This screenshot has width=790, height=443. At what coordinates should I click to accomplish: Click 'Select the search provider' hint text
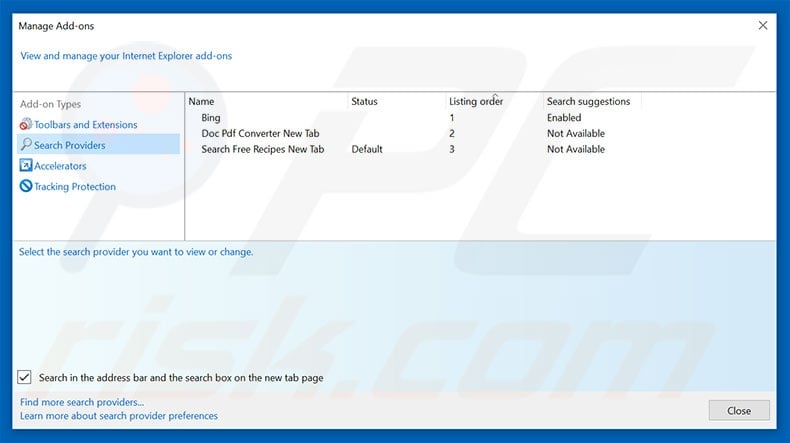(x=136, y=251)
